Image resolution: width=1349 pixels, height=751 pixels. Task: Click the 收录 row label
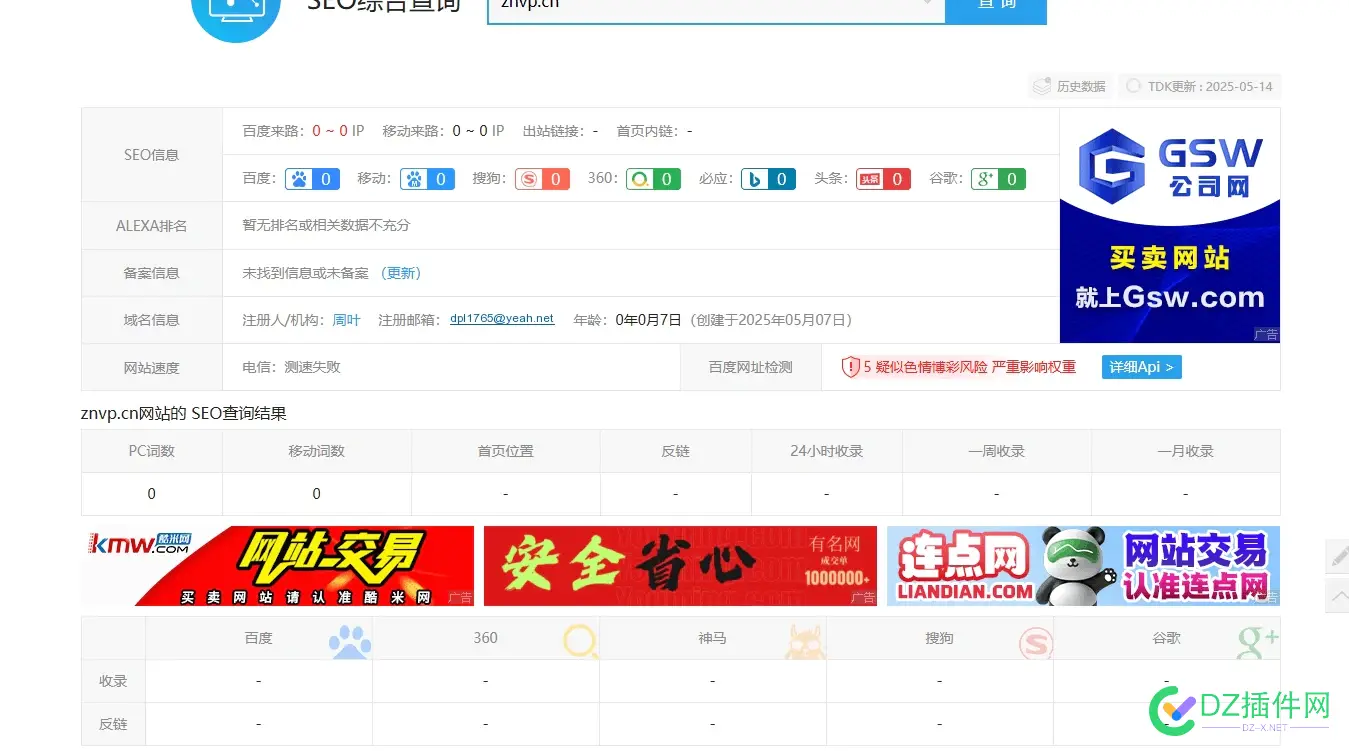114,681
